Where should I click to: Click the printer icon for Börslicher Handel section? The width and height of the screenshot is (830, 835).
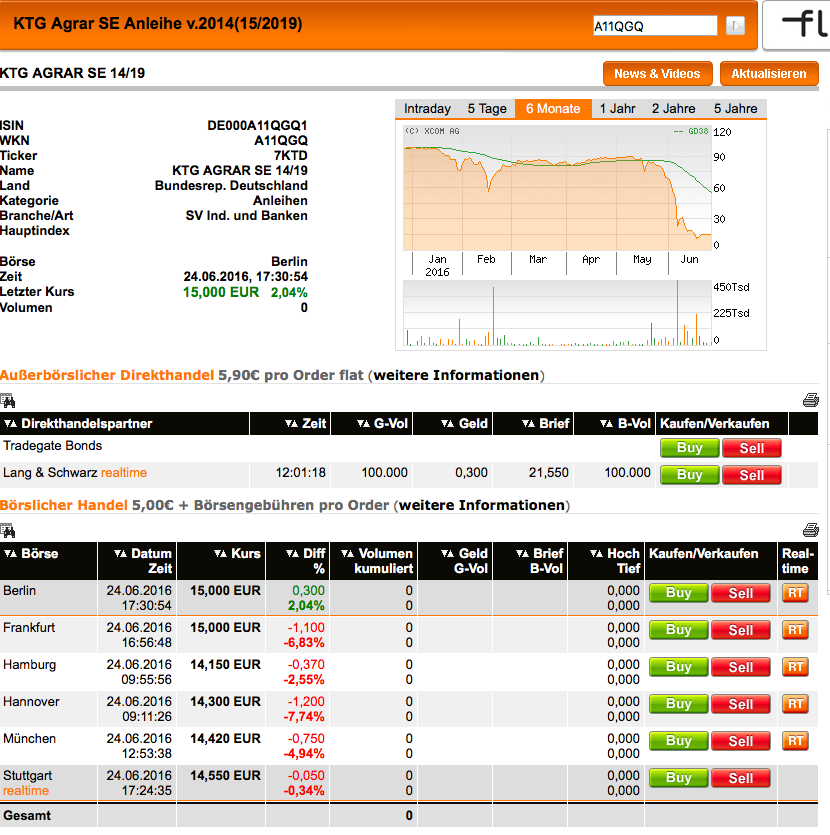click(810, 530)
